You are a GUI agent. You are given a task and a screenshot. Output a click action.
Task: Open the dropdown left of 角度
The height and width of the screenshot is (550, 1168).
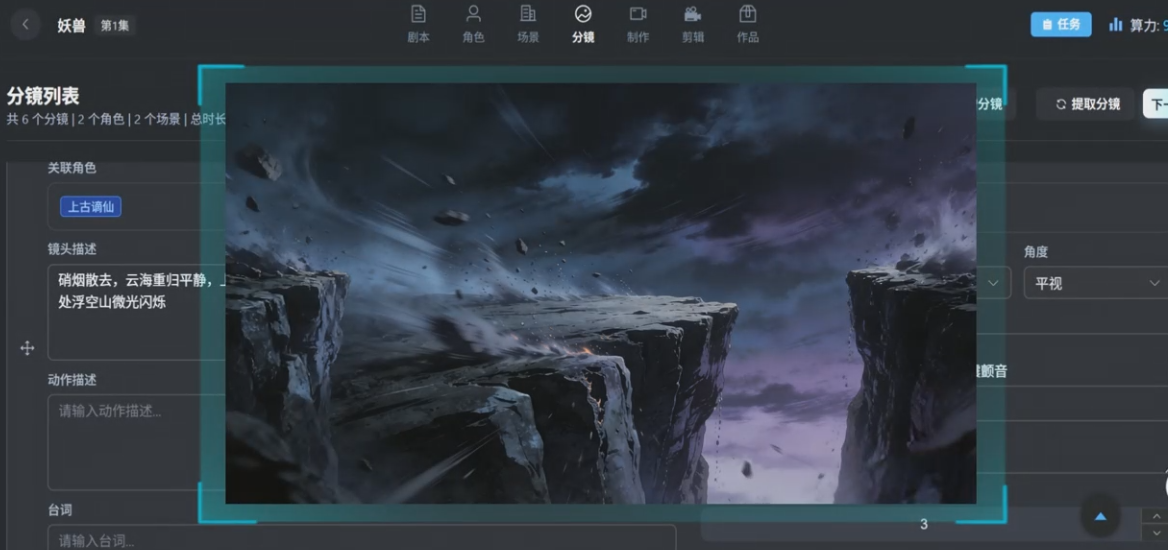[992, 283]
